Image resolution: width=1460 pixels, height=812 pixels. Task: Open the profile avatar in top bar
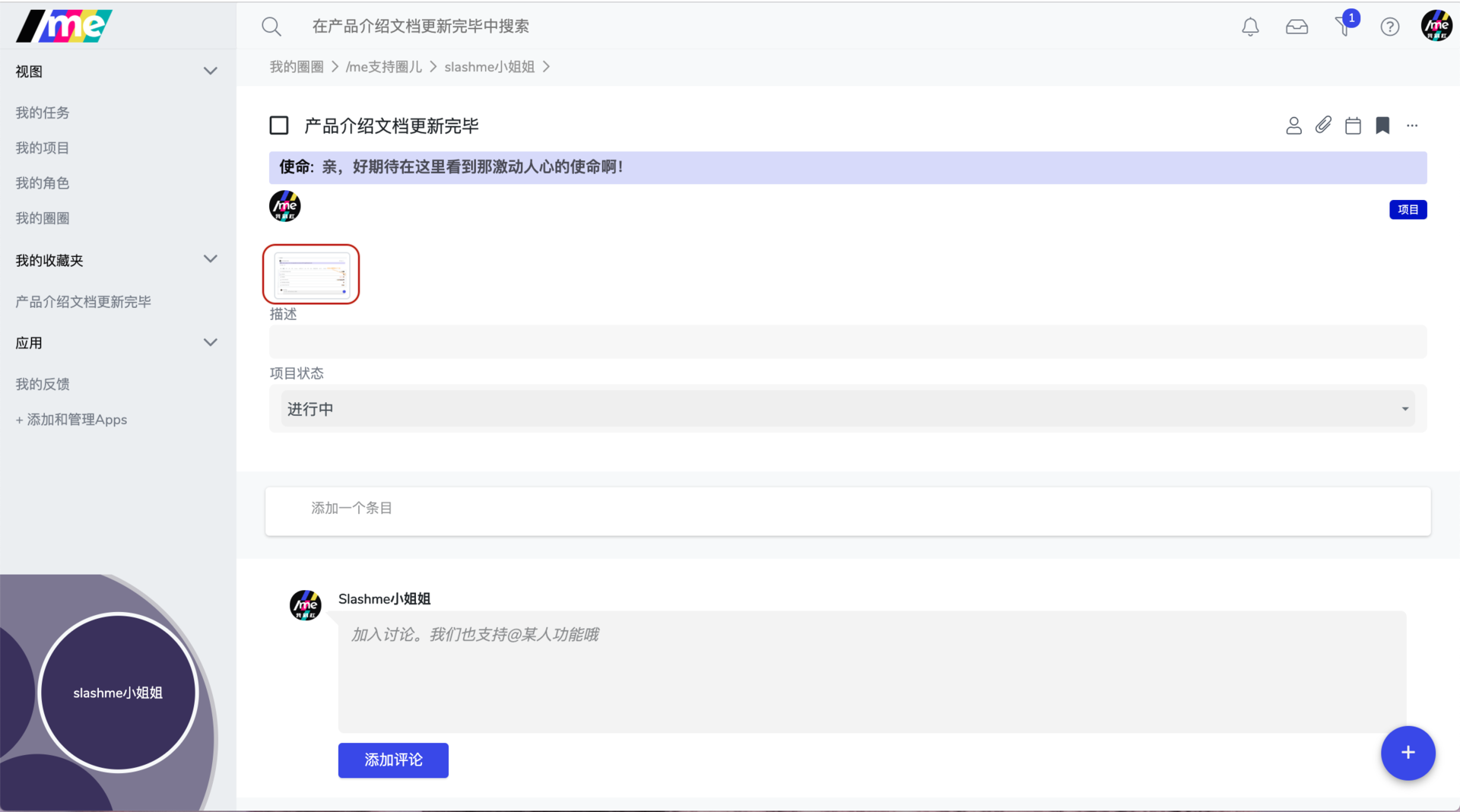(x=1436, y=26)
